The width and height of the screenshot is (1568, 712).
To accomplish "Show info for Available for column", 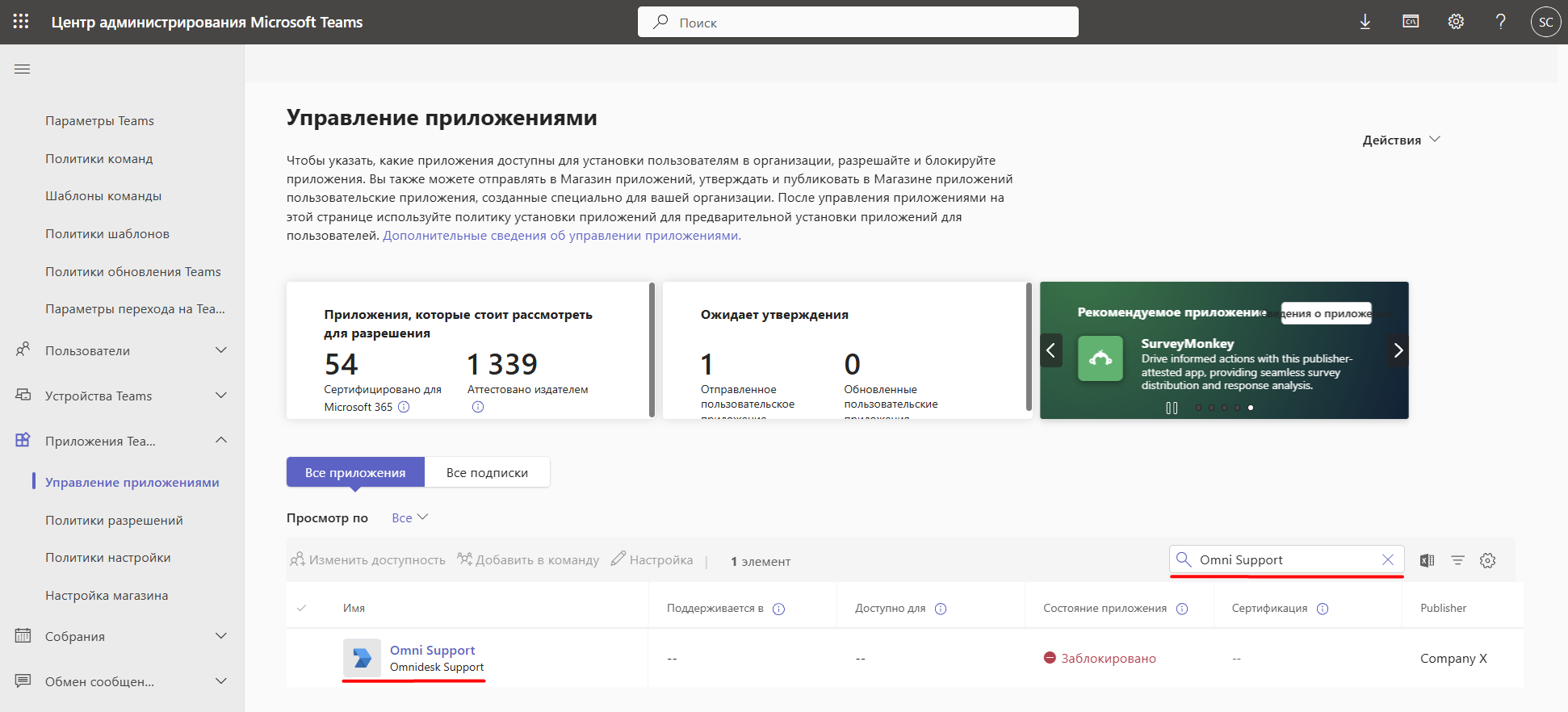I will point(941,609).
